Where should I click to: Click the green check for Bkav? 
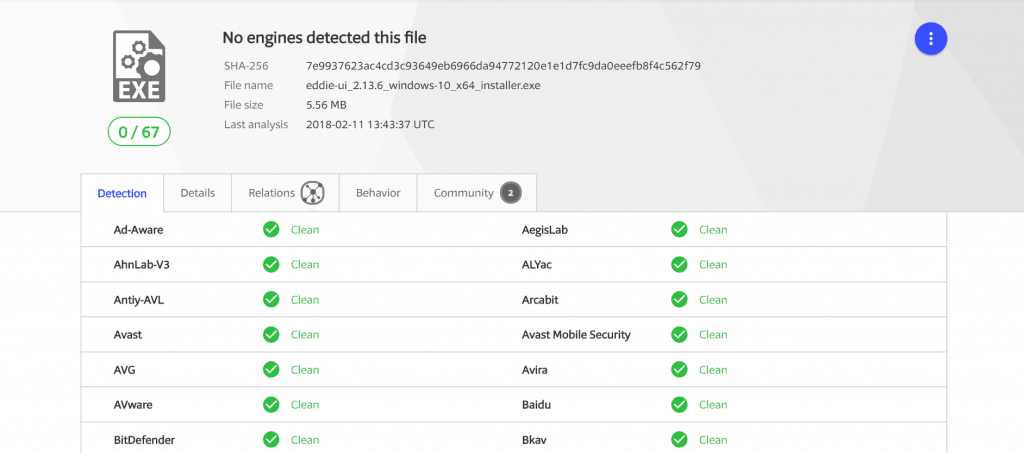tap(679, 439)
